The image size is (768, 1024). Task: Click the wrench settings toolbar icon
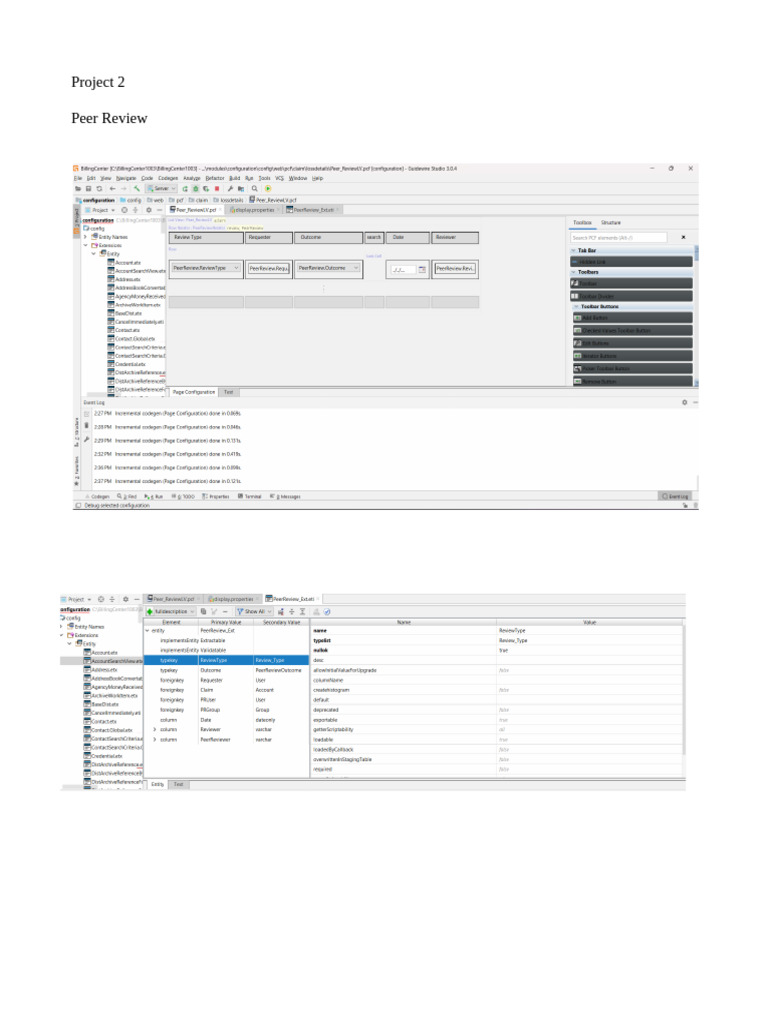(230, 189)
